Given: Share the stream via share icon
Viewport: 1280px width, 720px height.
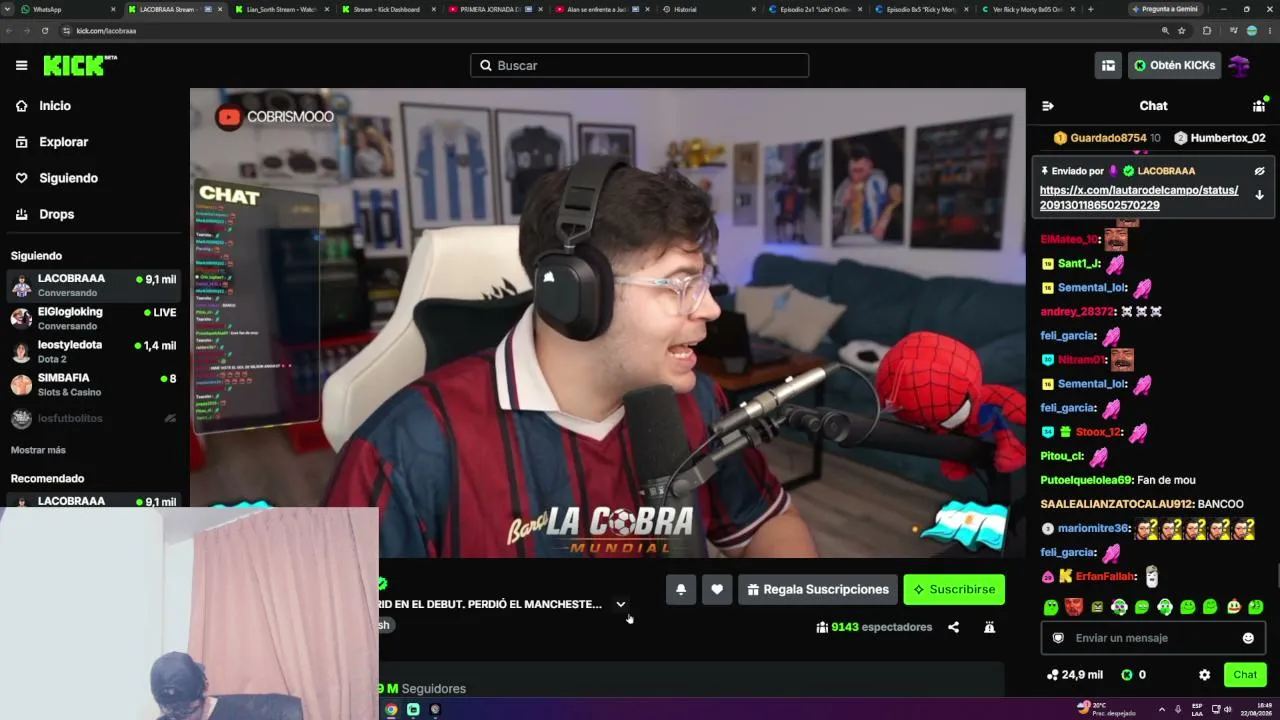Looking at the screenshot, I should pyautogui.click(x=953, y=627).
